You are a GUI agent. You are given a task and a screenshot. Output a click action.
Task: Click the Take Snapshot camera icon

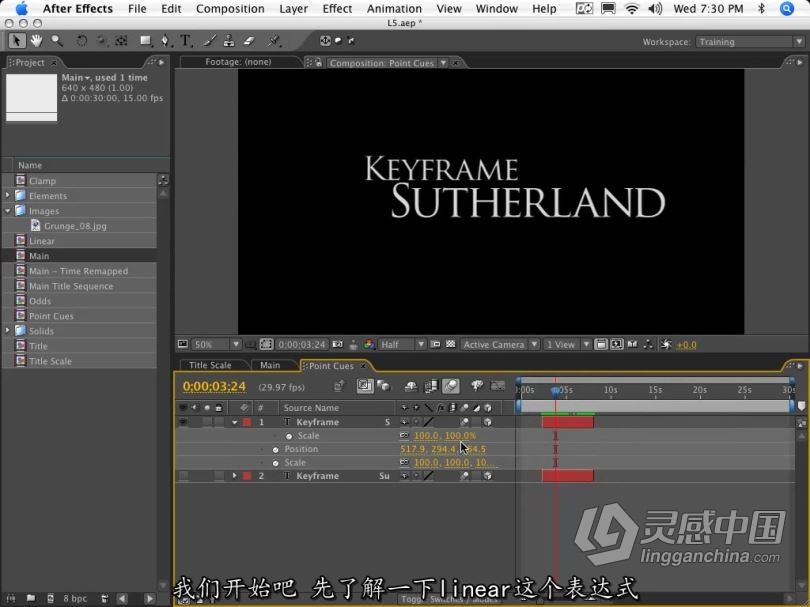(x=338, y=345)
